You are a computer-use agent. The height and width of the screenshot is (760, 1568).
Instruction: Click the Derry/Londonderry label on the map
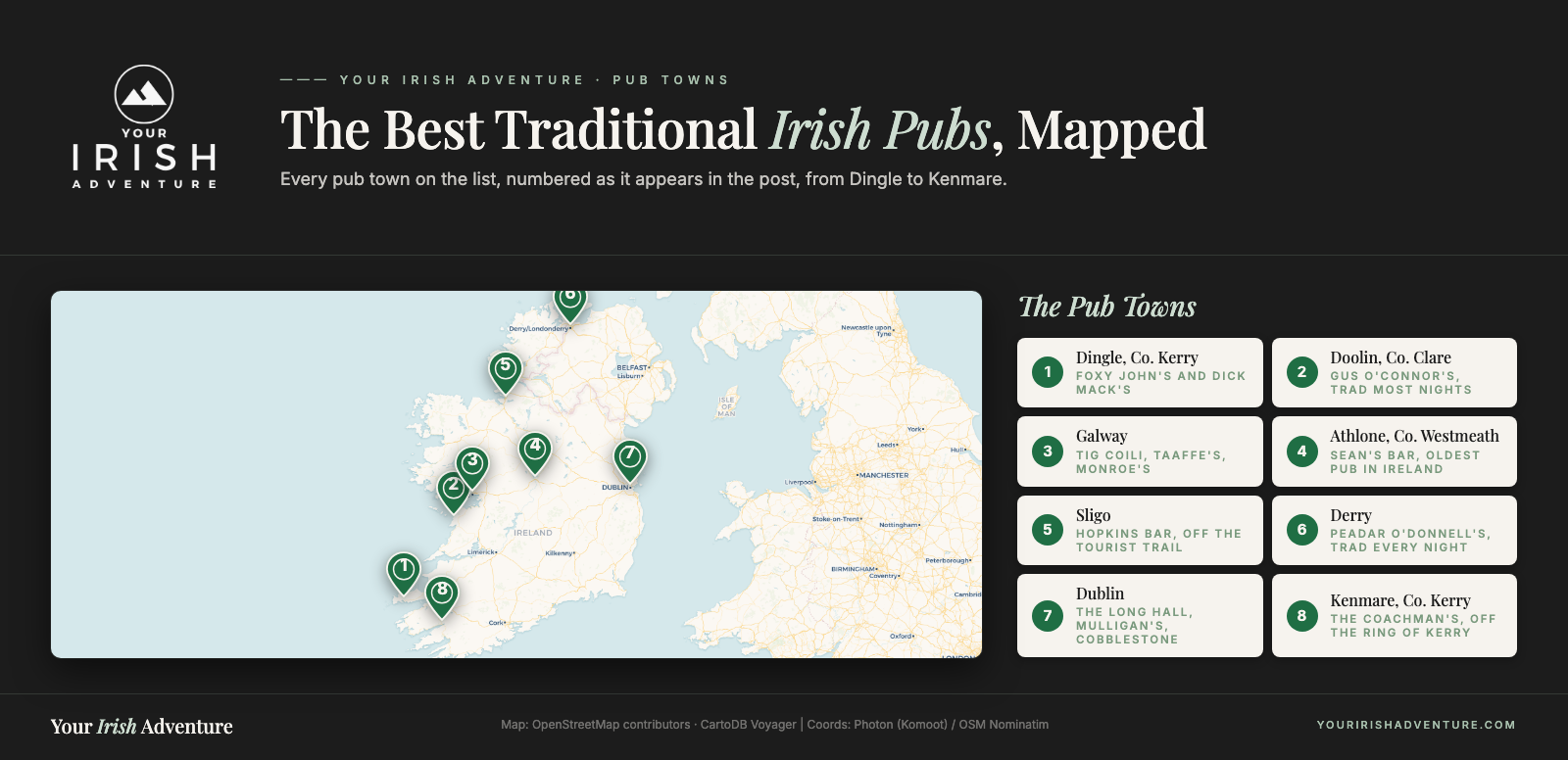tap(539, 329)
